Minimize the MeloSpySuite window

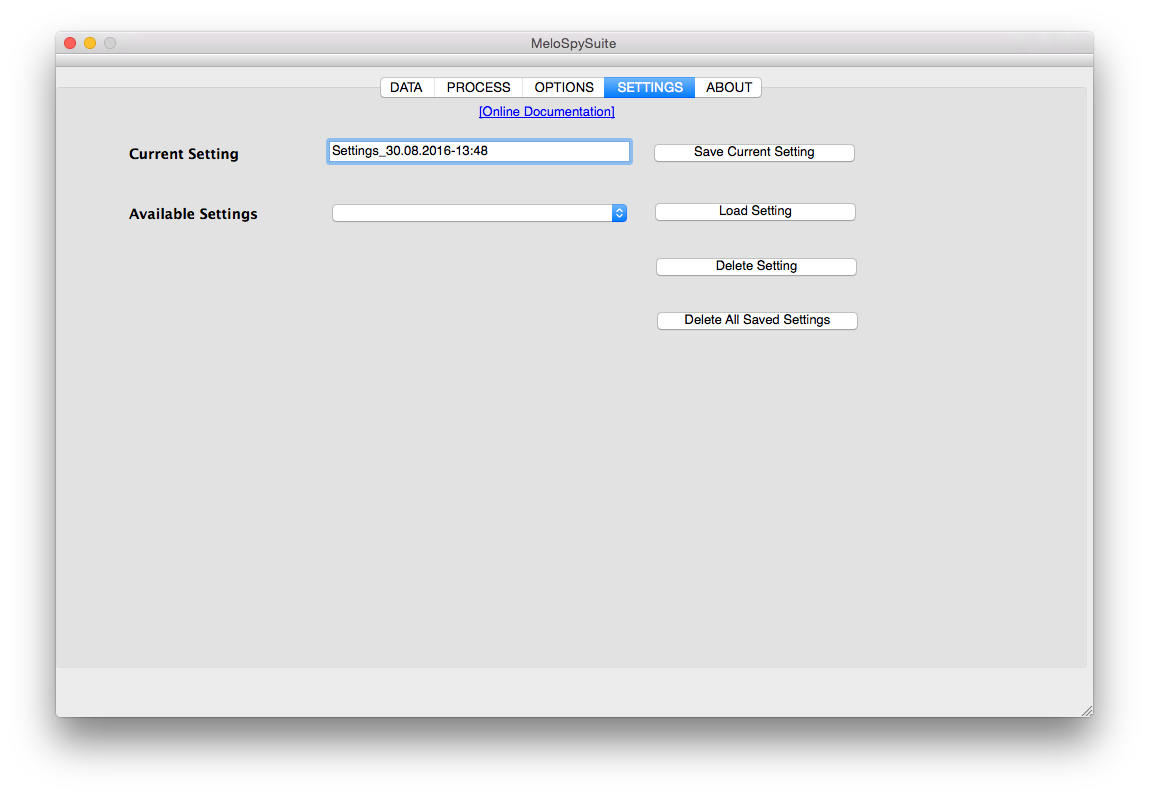coord(90,43)
